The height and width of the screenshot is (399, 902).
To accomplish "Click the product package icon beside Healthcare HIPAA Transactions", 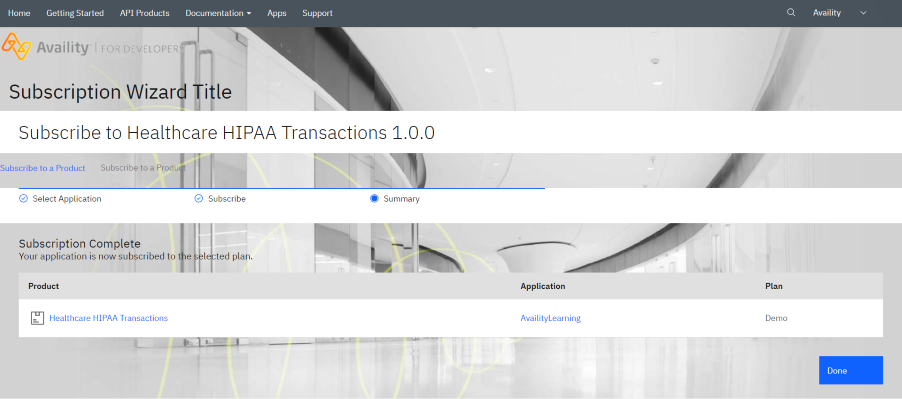I will (37, 318).
